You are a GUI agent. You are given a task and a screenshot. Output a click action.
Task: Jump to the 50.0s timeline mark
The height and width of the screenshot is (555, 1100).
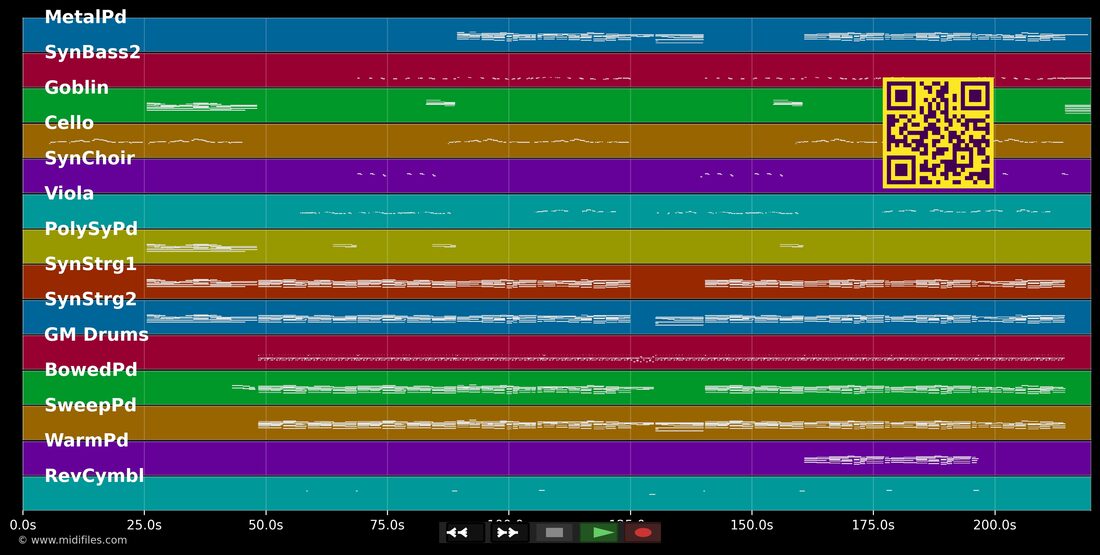click(x=266, y=525)
